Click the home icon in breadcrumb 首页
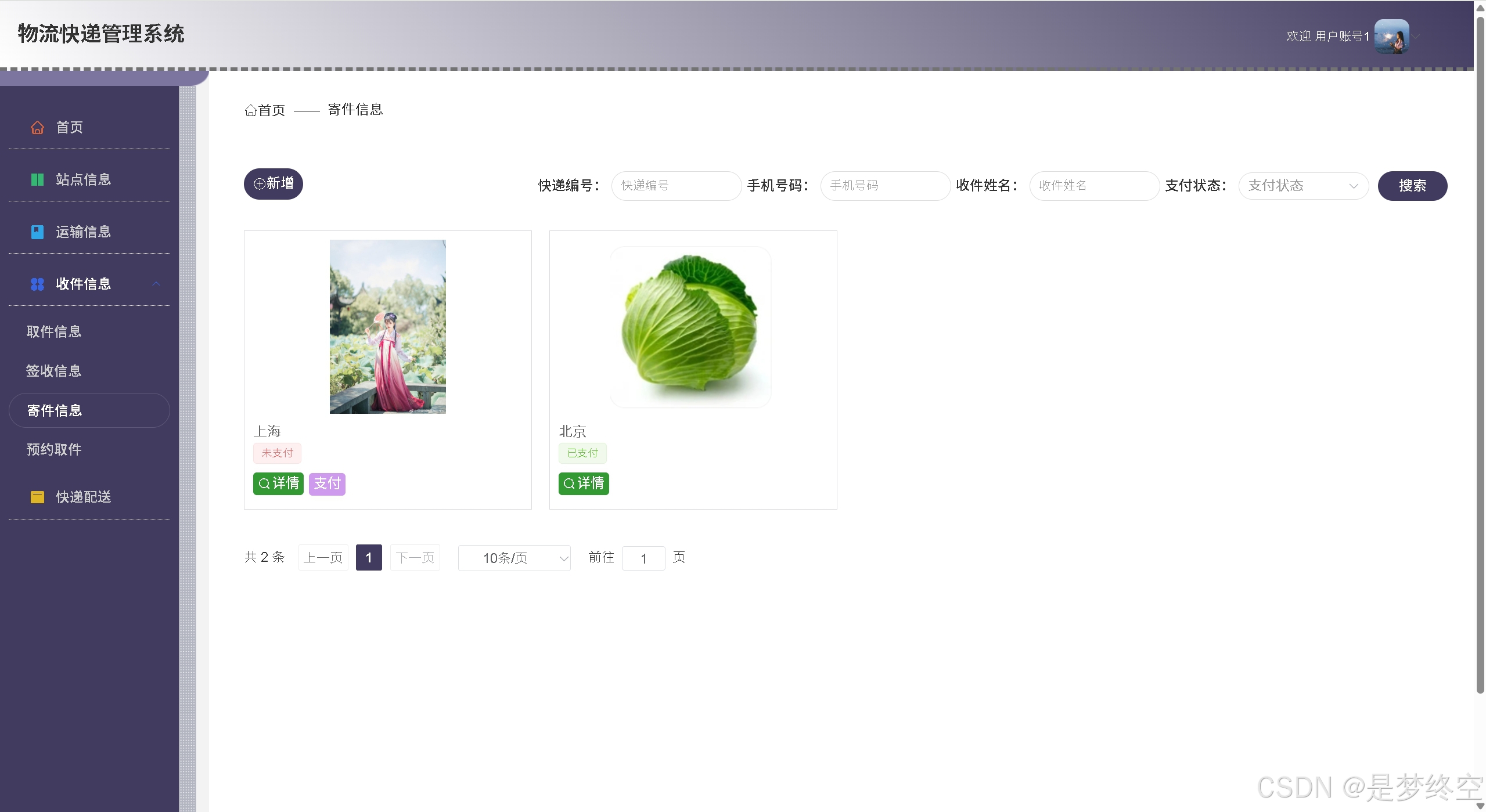This screenshot has height=812, width=1486. pos(250,110)
